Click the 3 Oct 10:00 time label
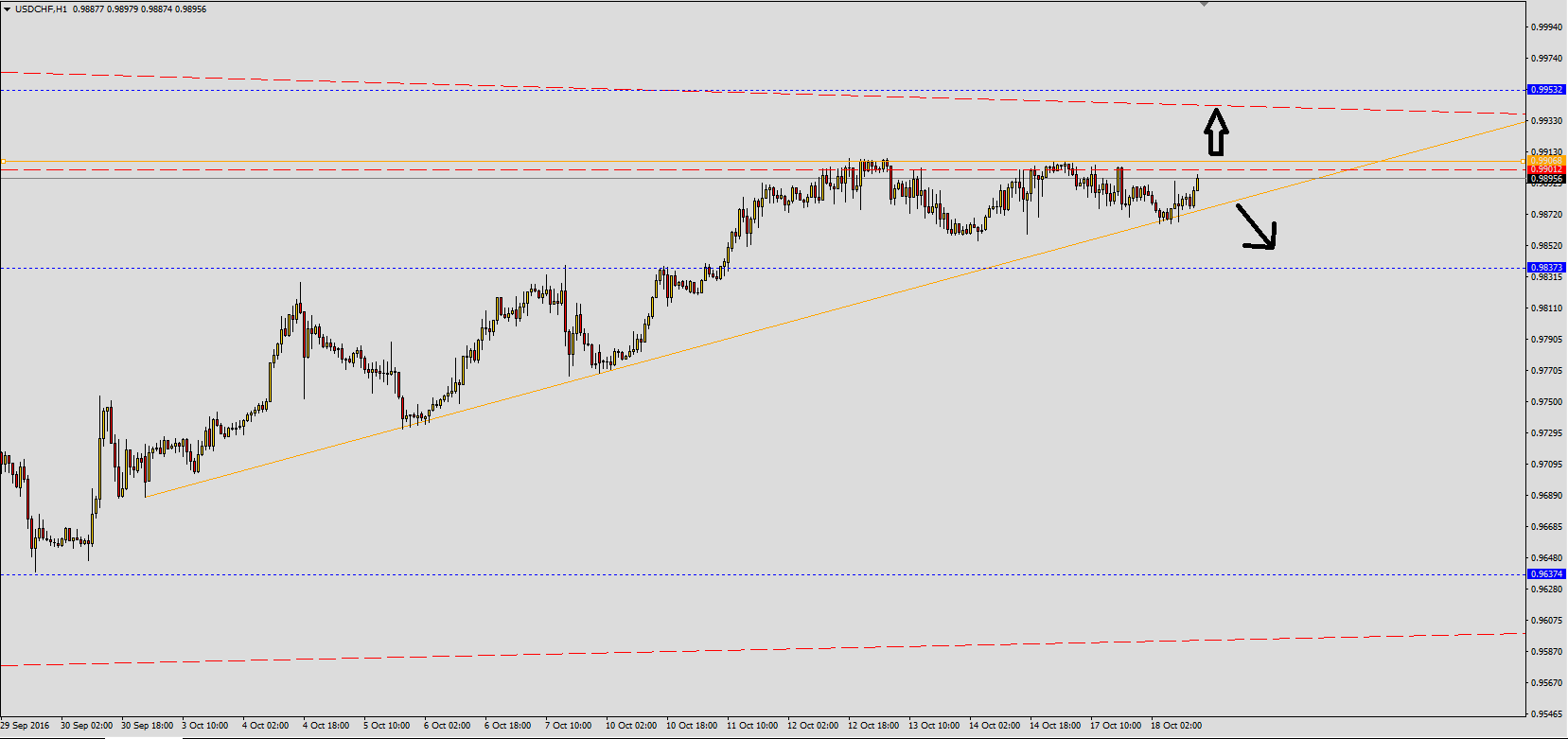1568x739 pixels. [205, 726]
